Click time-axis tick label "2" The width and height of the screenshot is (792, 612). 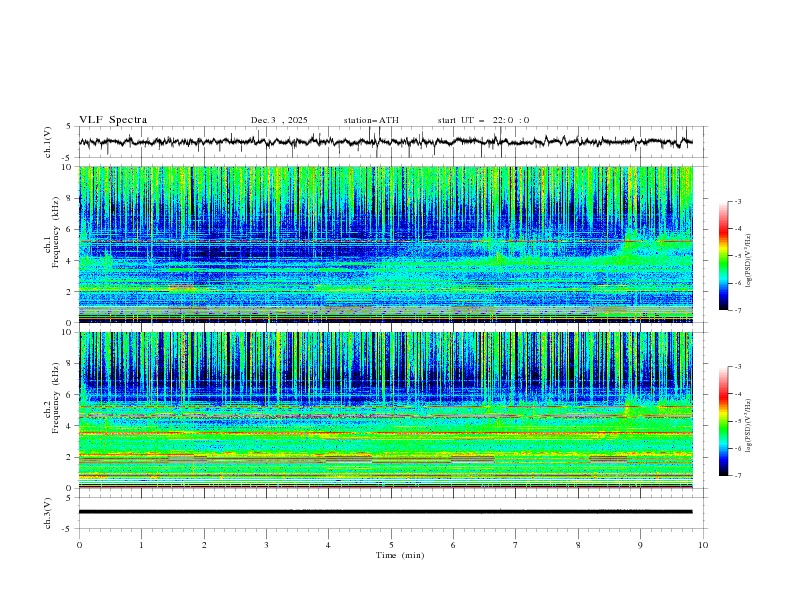point(204,545)
